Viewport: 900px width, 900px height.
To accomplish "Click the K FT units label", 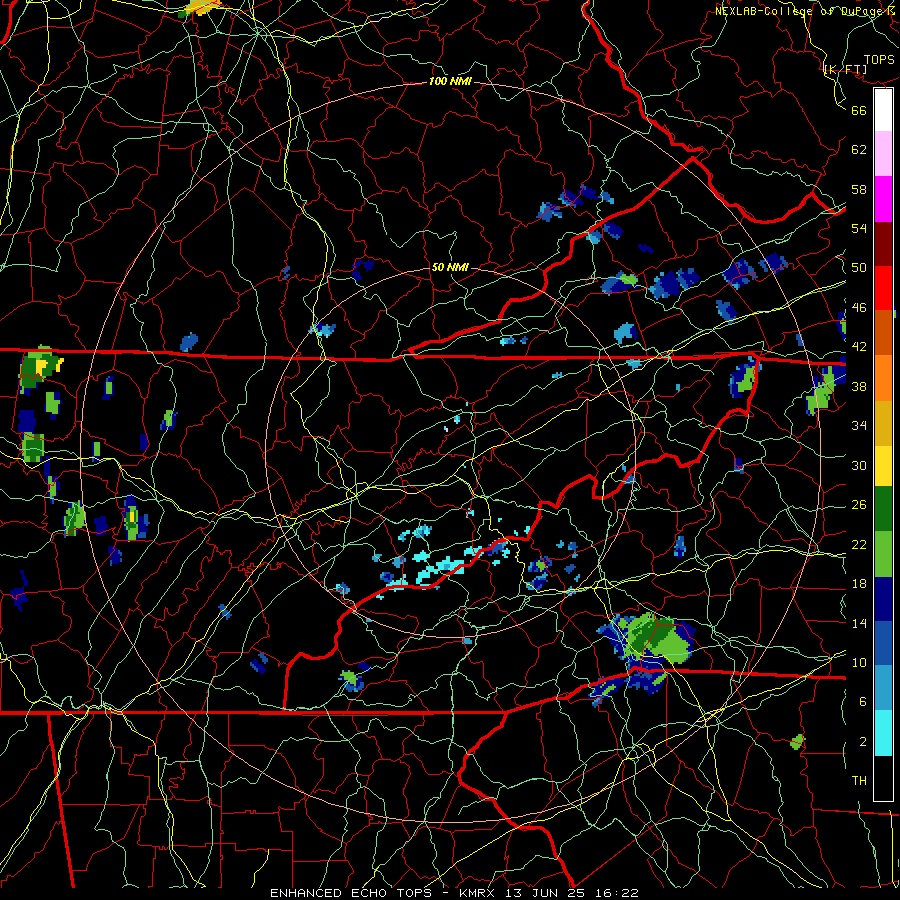I will tap(845, 70).
